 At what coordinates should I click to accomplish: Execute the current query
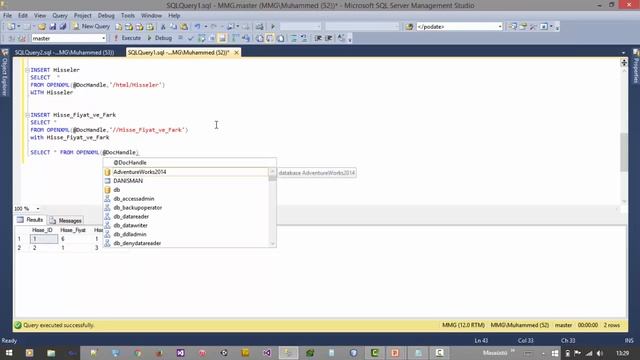127,38
